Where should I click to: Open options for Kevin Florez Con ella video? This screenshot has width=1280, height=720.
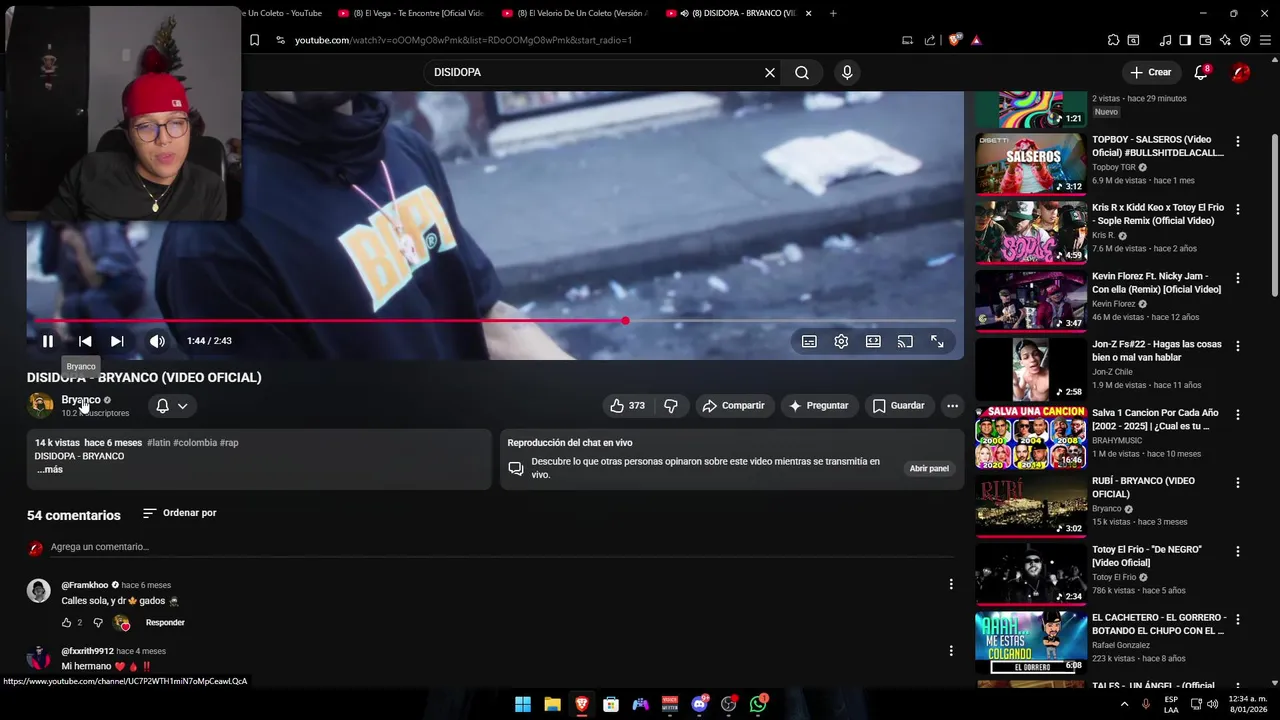[1237, 278]
